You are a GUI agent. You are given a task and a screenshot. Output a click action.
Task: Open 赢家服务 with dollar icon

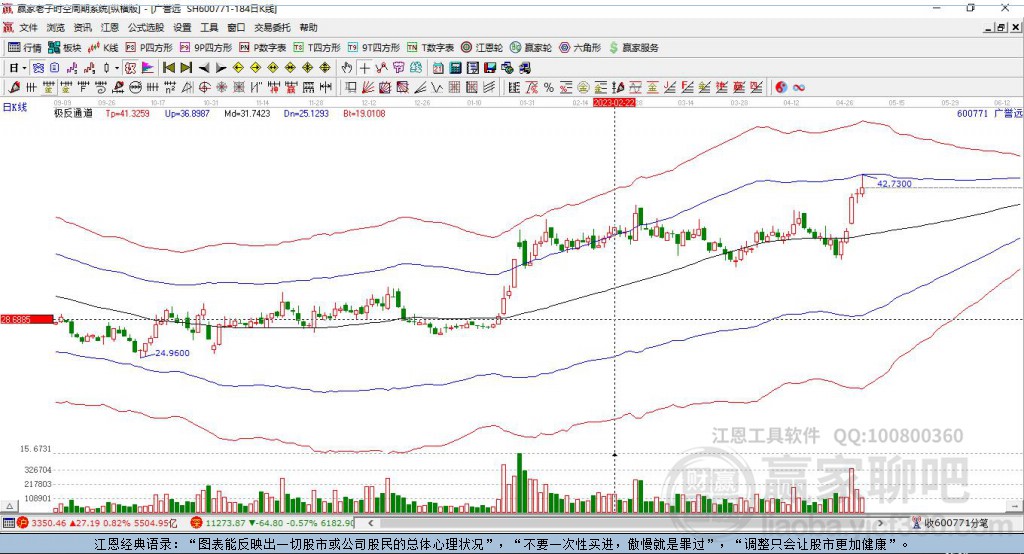click(x=633, y=48)
